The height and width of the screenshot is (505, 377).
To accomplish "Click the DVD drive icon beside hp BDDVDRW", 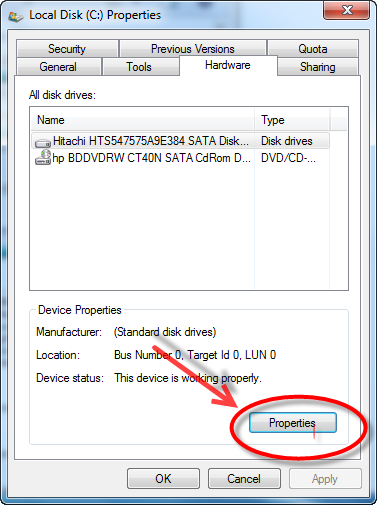I will pyautogui.click(x=43, y=157).
